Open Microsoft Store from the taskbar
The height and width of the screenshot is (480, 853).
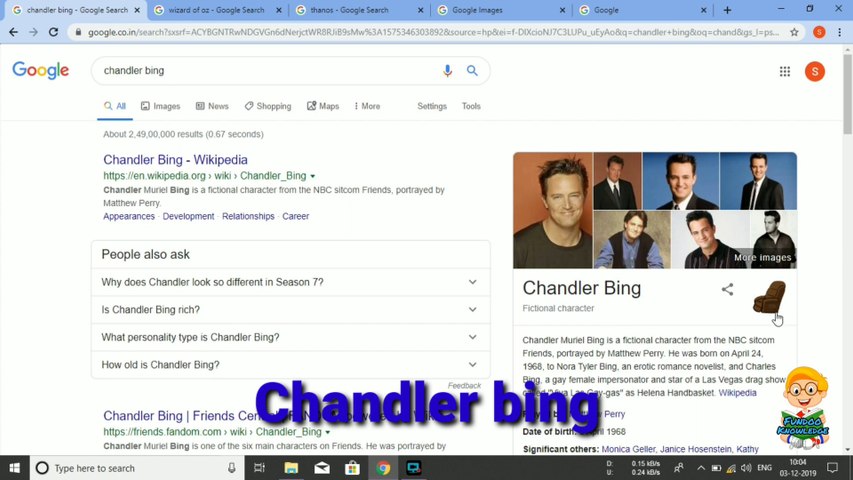(353, 468)
